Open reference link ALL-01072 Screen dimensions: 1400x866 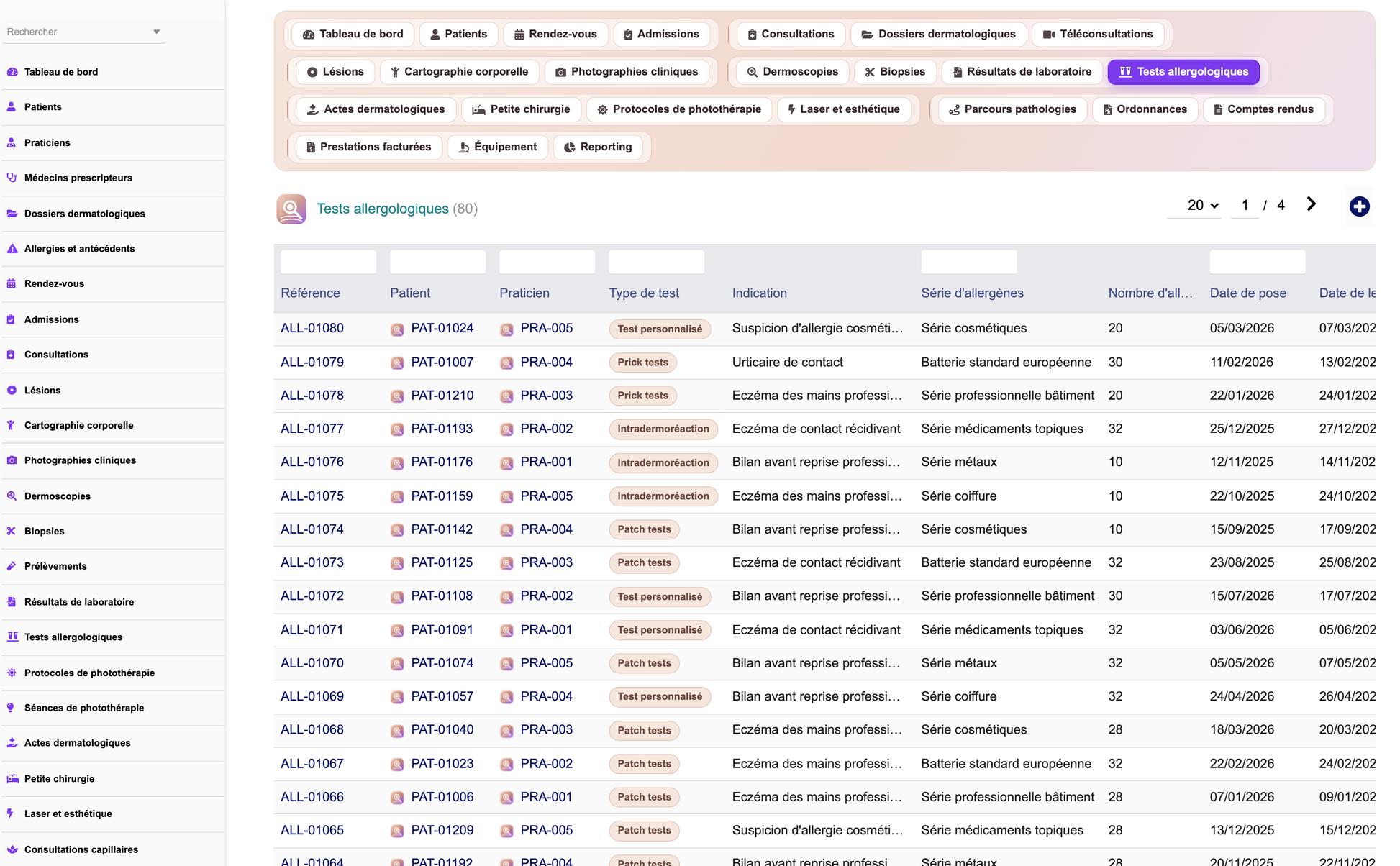pos(312,596)
